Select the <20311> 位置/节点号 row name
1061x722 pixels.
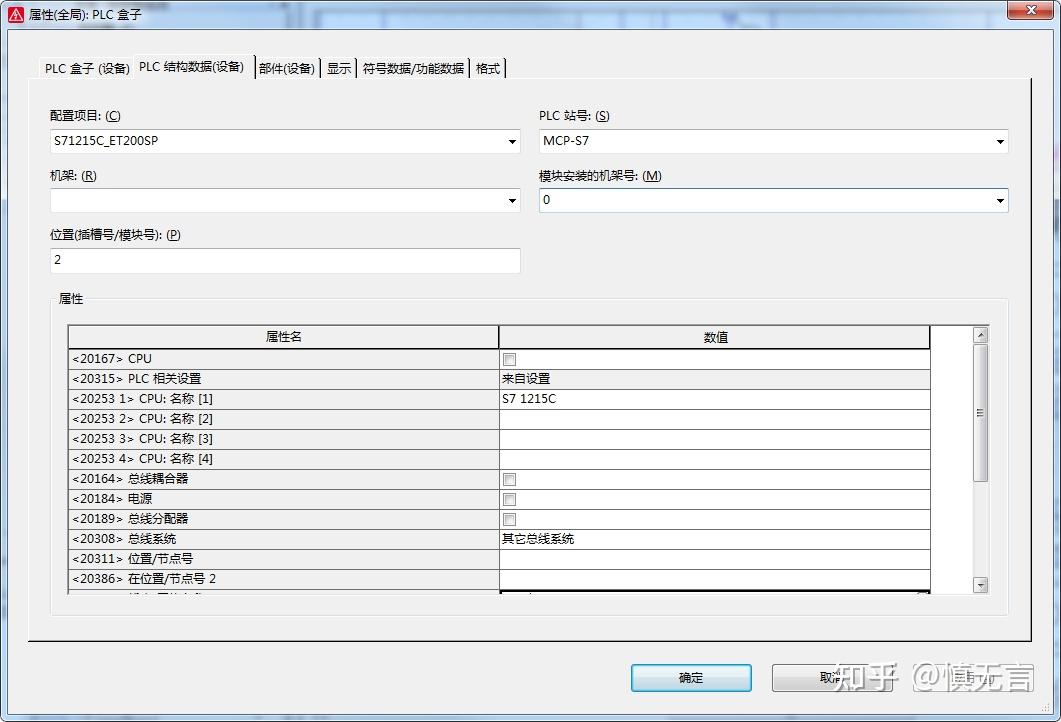[284, 559]
